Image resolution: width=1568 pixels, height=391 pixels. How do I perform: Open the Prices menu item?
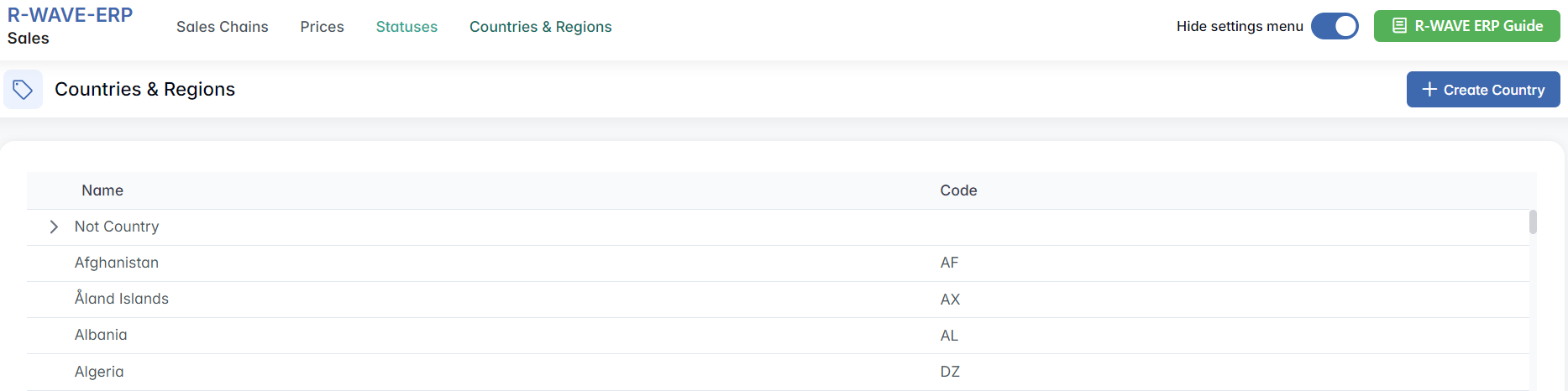(322, 27)
